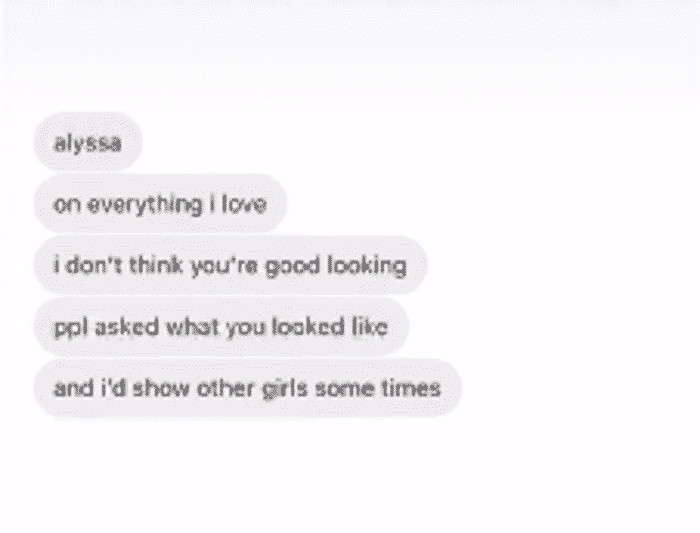Click the word "looked" in the fourth message

(x=306, y=326)
